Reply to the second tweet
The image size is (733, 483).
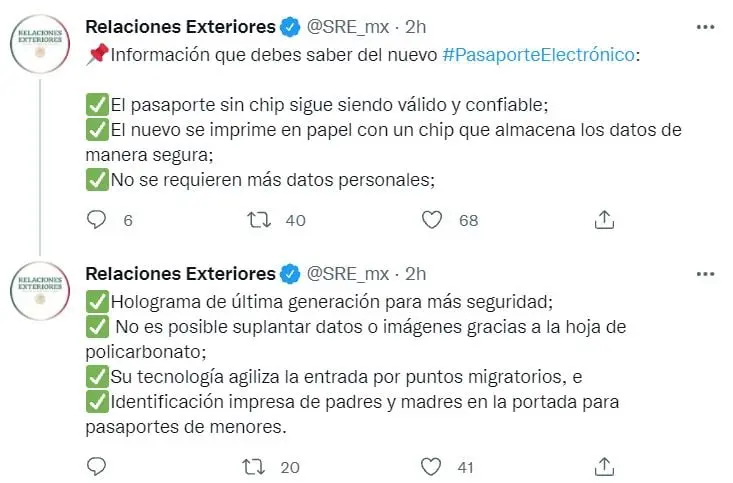click(97, 466)
